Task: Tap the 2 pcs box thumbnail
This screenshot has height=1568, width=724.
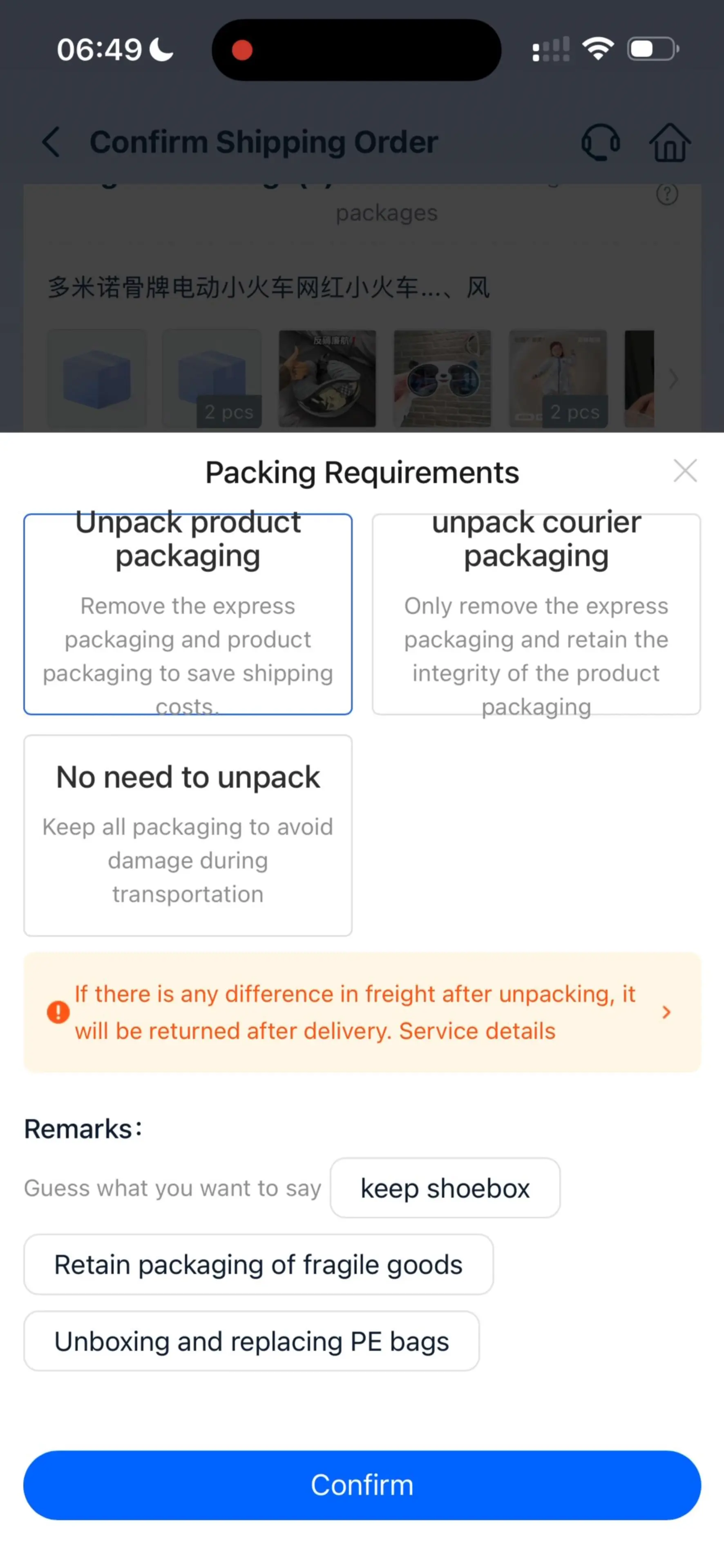Action: tap(212, 379)
